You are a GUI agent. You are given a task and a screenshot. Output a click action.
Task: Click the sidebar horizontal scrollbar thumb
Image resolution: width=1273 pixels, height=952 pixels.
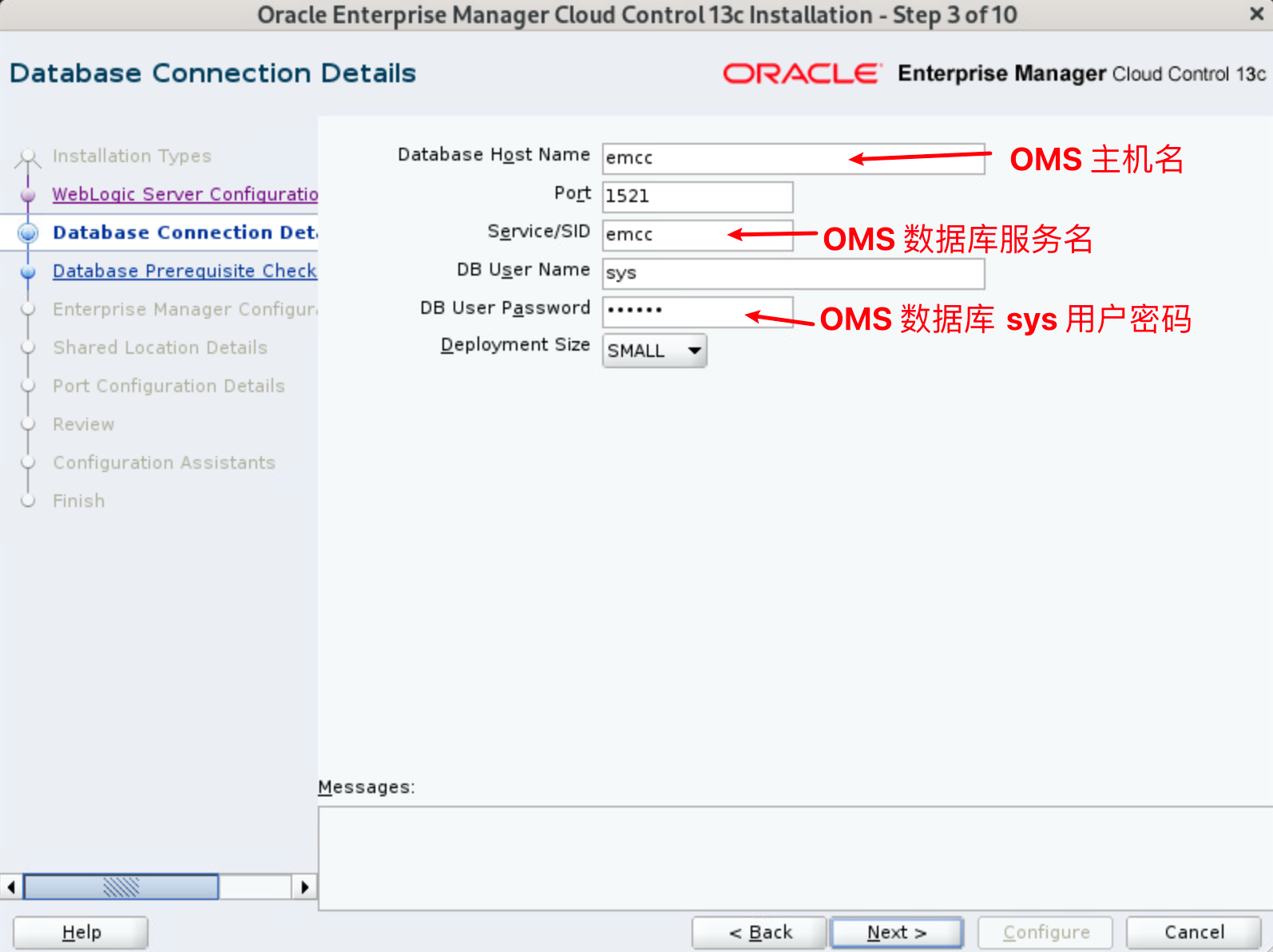coord(121,887)
